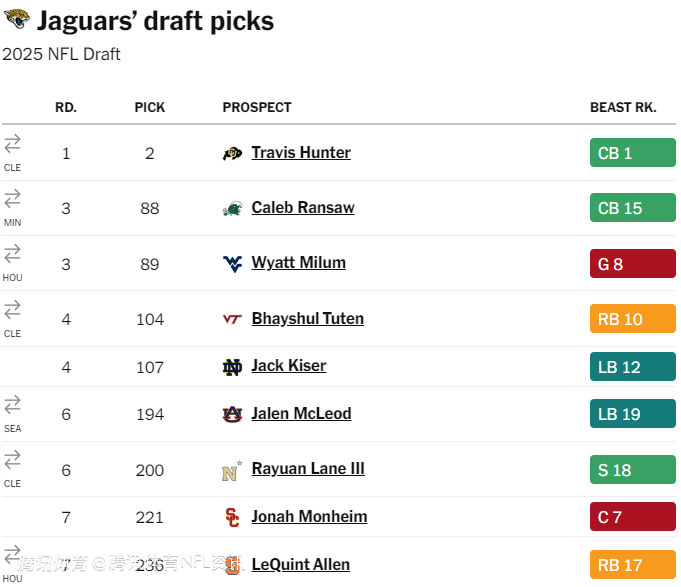
Task: Click the MIN trade arrows for pick 88
Action: (12, 199)
